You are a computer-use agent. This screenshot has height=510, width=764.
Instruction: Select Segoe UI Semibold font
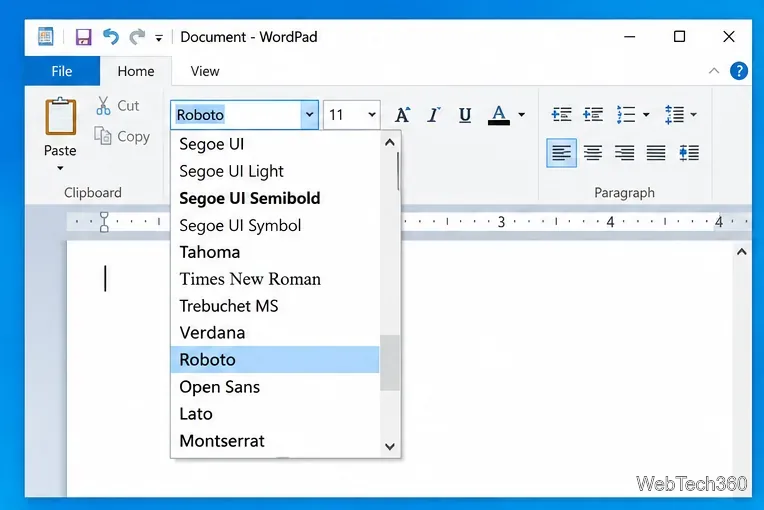tap(275, 198)
